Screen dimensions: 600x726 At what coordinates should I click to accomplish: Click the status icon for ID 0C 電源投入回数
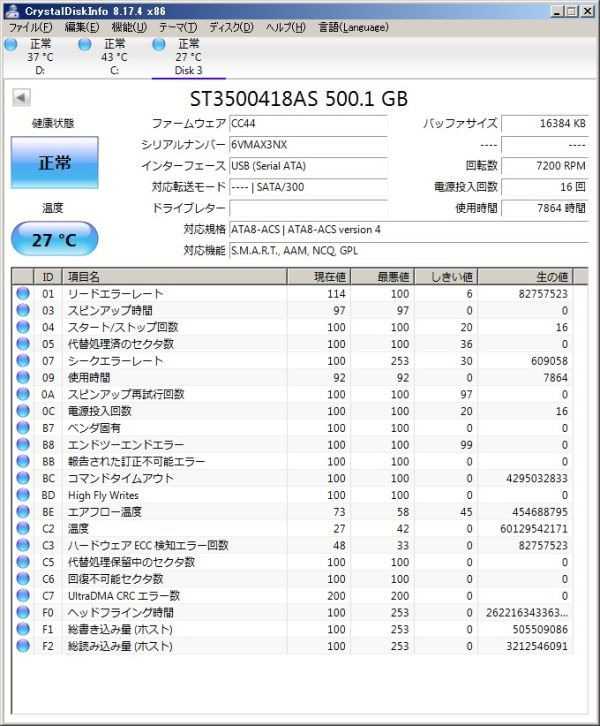click(23, 411)
